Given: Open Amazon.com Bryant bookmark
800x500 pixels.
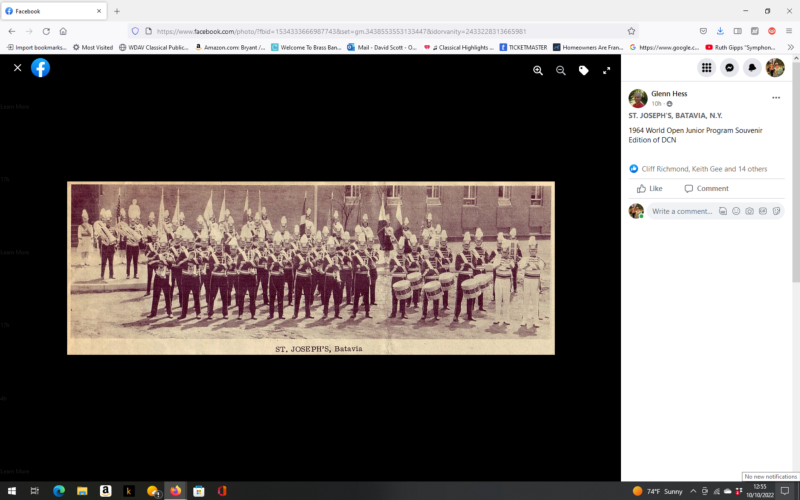Looking at the screenshot, I should tap(230, 47).
